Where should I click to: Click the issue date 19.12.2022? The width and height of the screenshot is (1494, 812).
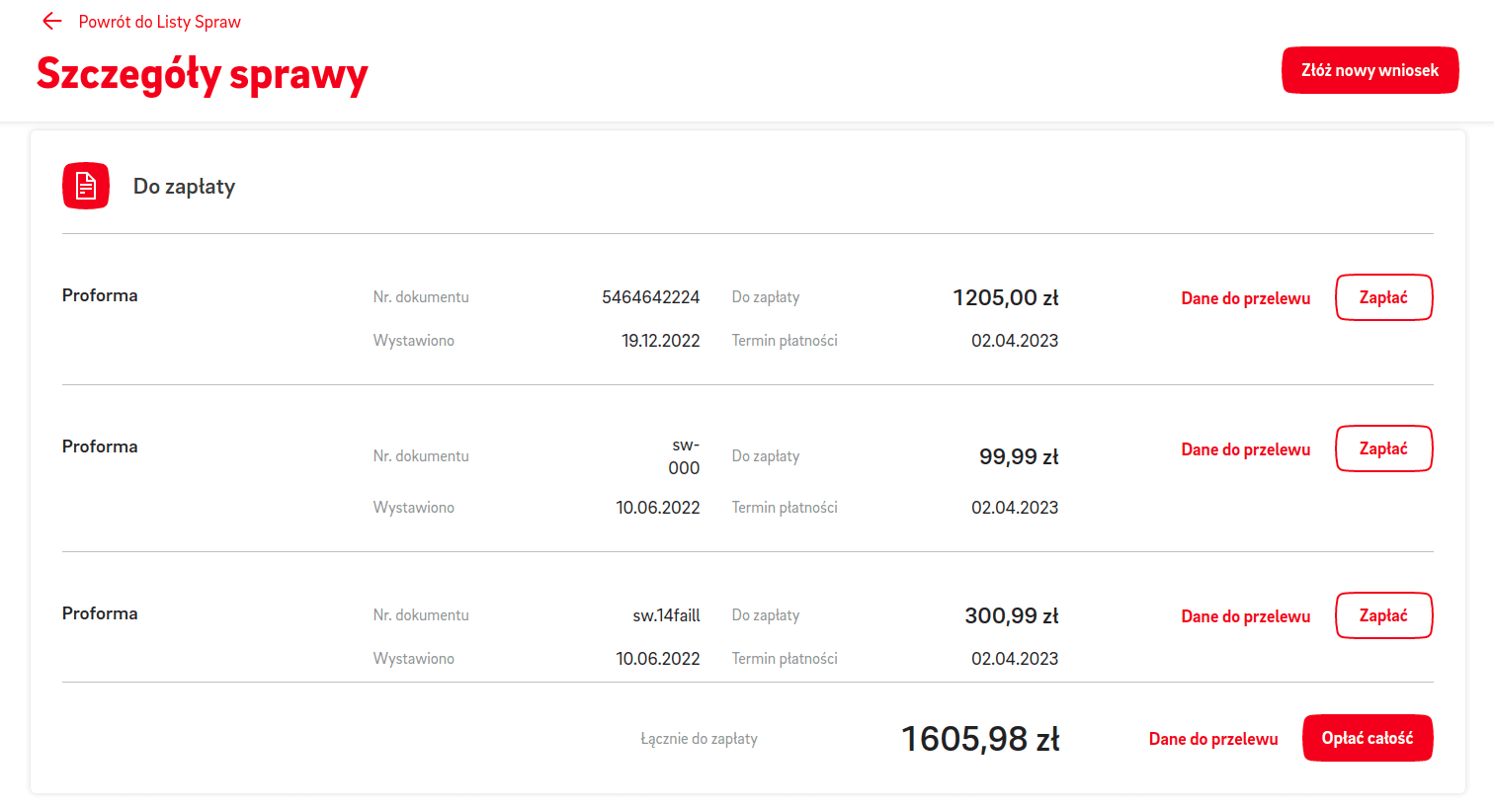click(660, 341)
